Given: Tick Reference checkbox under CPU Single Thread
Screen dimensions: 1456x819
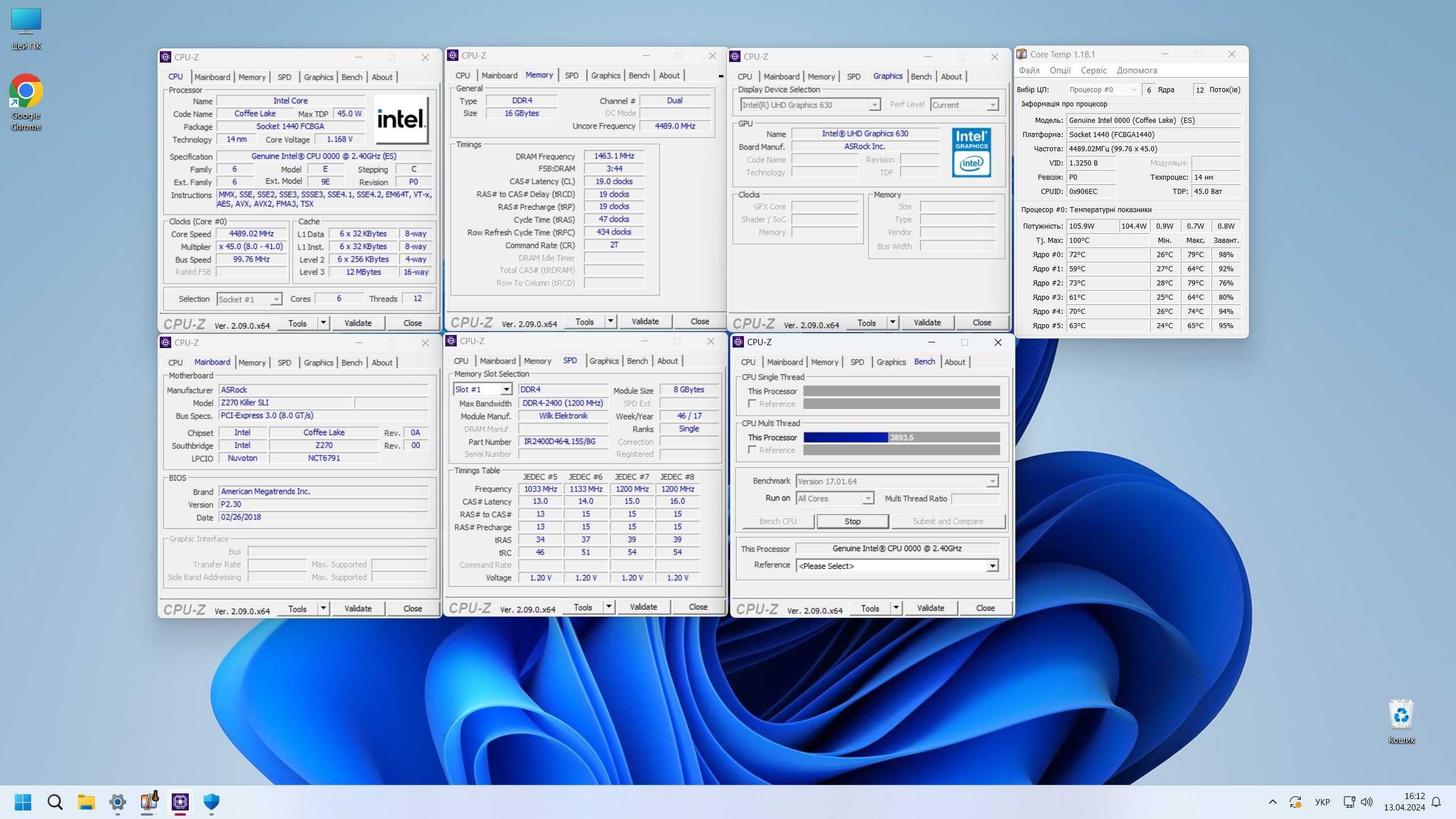Looking at the screenshot, I should [752, 404].
